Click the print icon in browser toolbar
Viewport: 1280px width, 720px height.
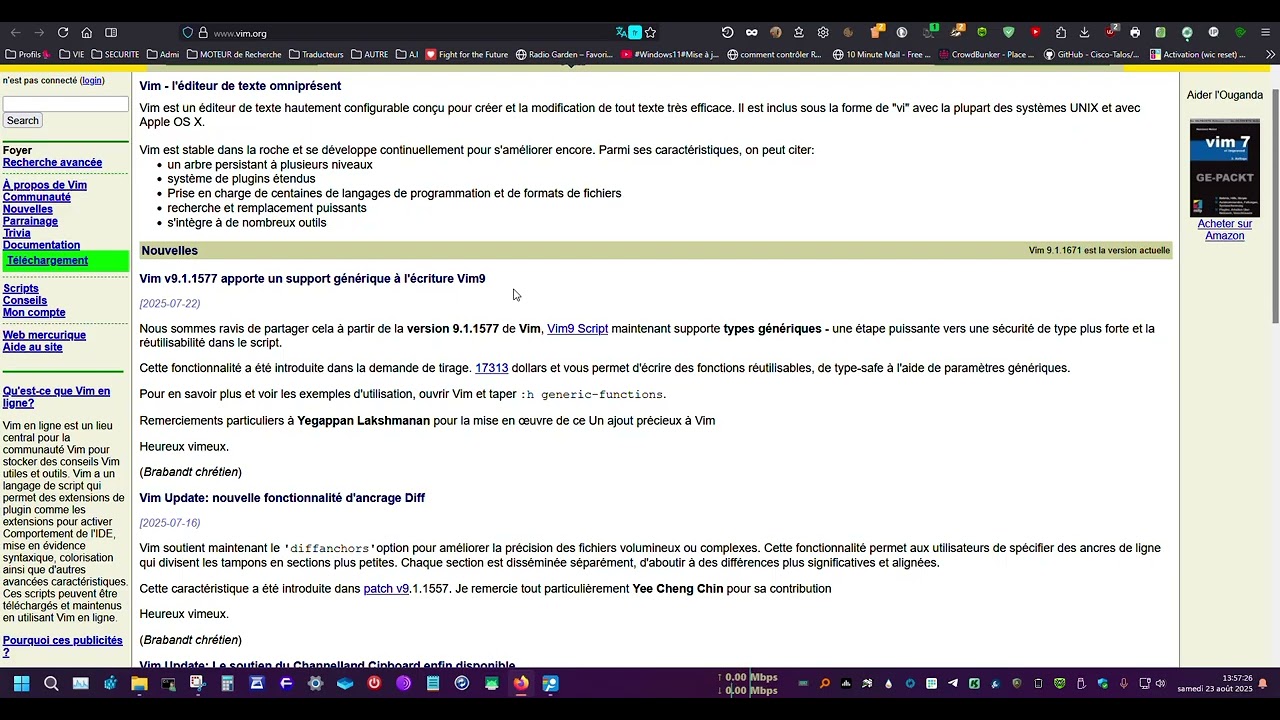pyautogui.click(x=1135, y=33)
